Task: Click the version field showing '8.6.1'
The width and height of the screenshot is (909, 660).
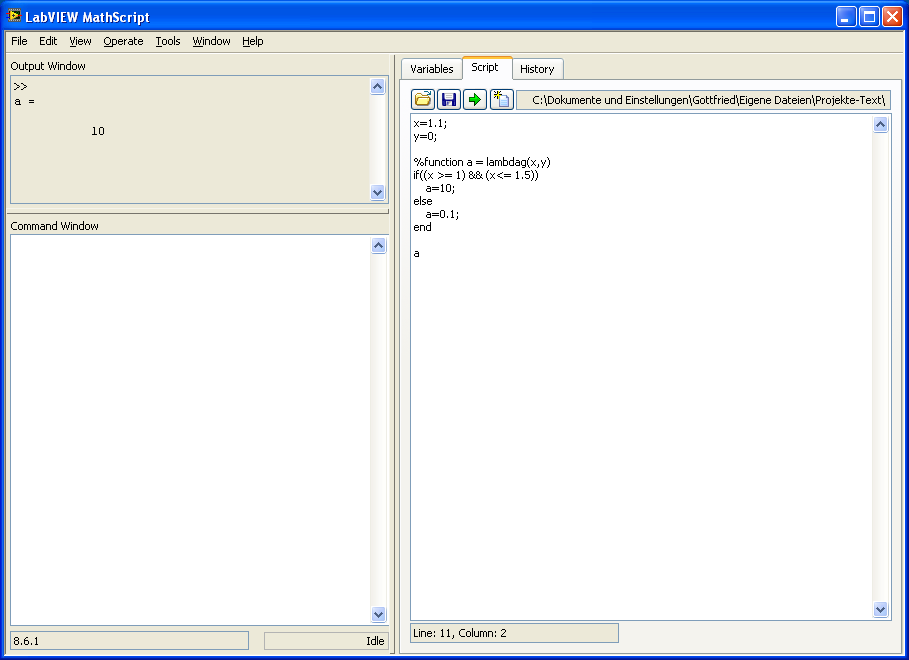Action: (x=129, y=641)
